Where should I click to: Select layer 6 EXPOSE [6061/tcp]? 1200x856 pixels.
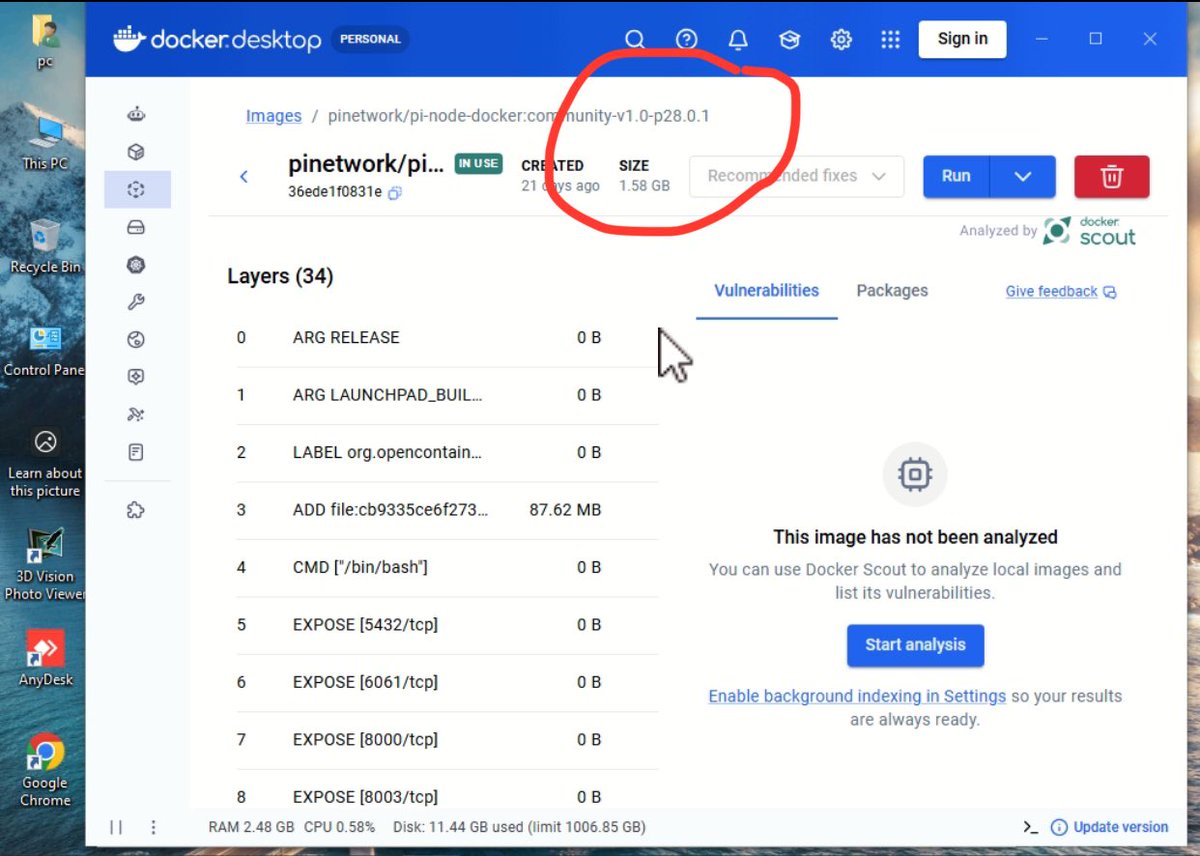447,683
